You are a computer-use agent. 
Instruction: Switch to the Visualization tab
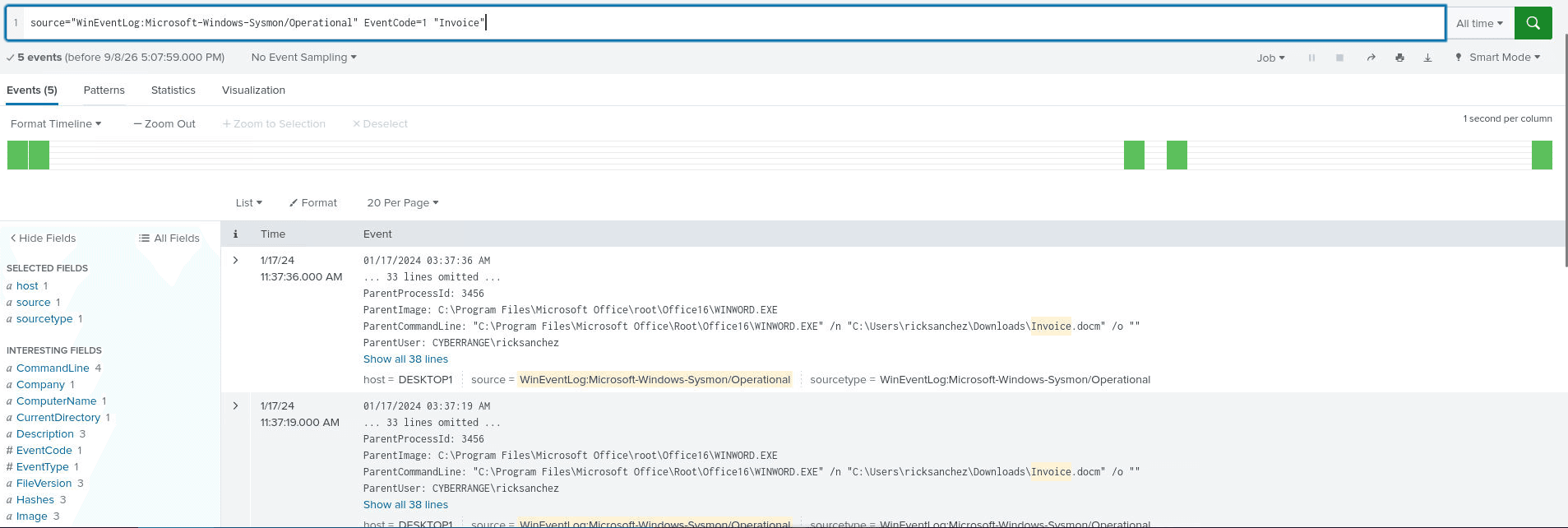253,90
